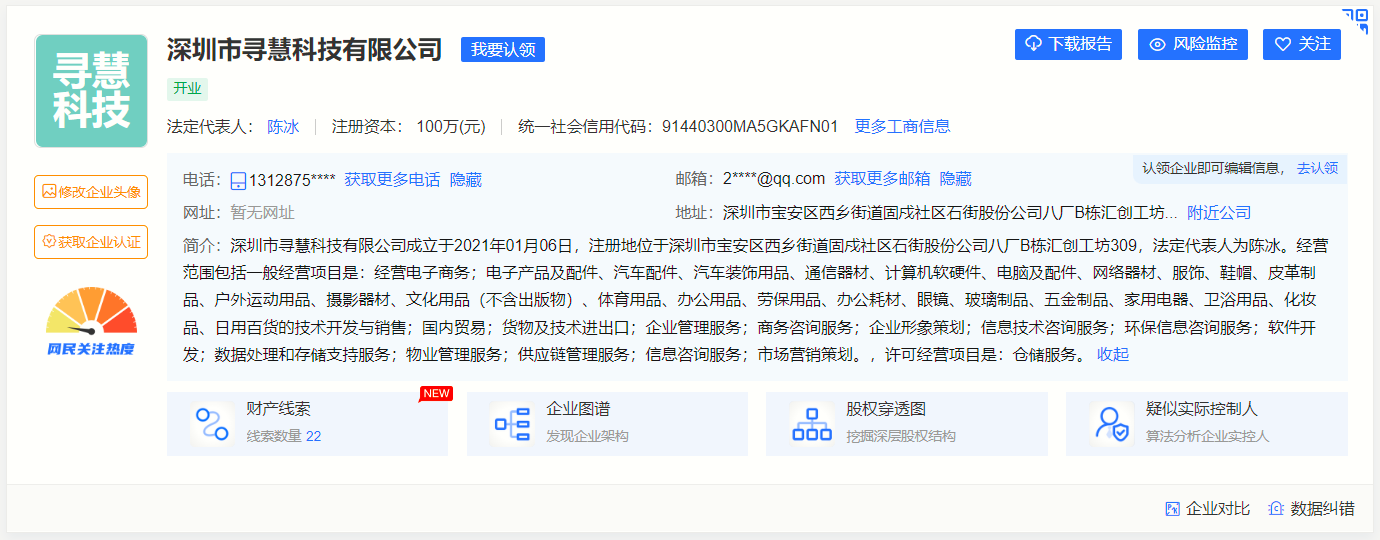Open the 股权穿透图 card
1380x540 pixels.
[x=907, y=424]
